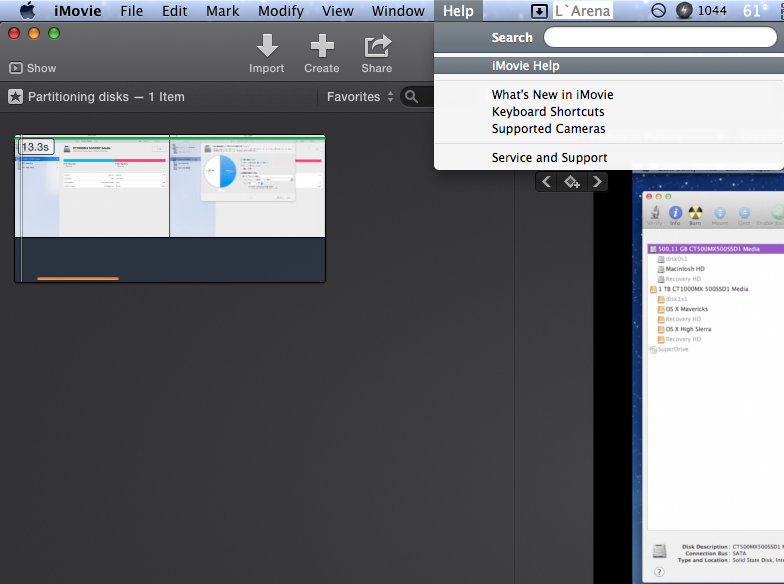Click L`Arena in the menu bar
Screen dimensions: 784x584
[582, 10]
